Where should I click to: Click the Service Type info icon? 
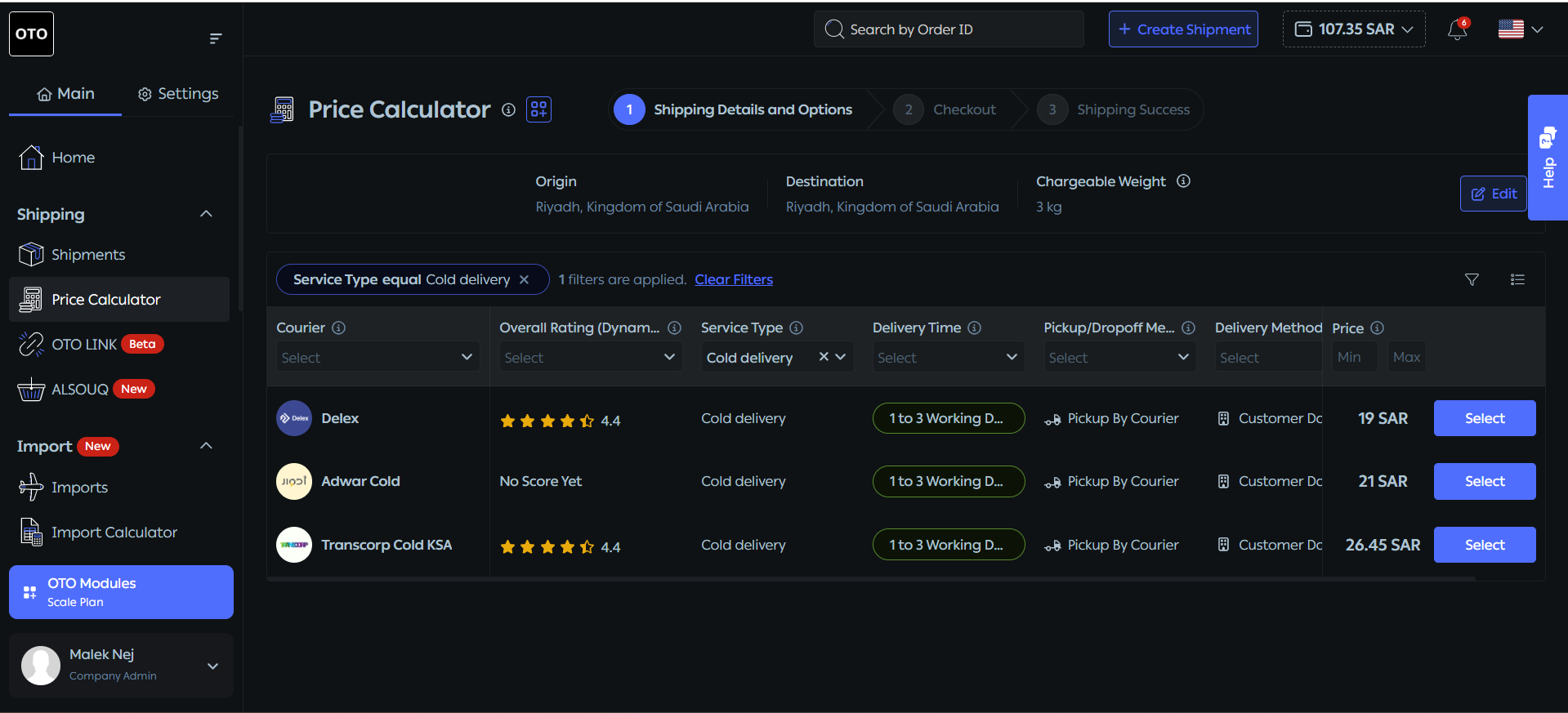coord(796,328)
